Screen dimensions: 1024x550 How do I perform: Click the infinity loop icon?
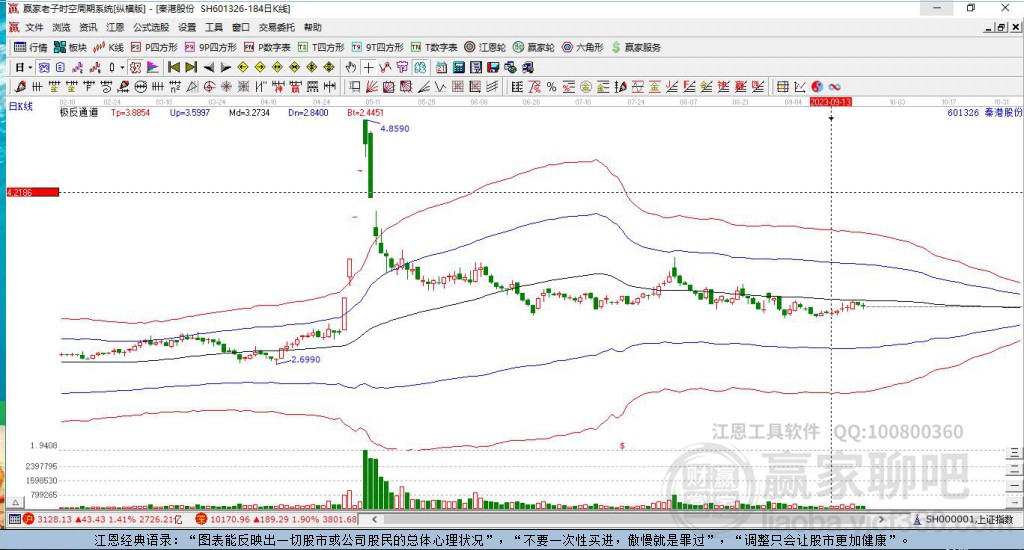coord(834,86)
